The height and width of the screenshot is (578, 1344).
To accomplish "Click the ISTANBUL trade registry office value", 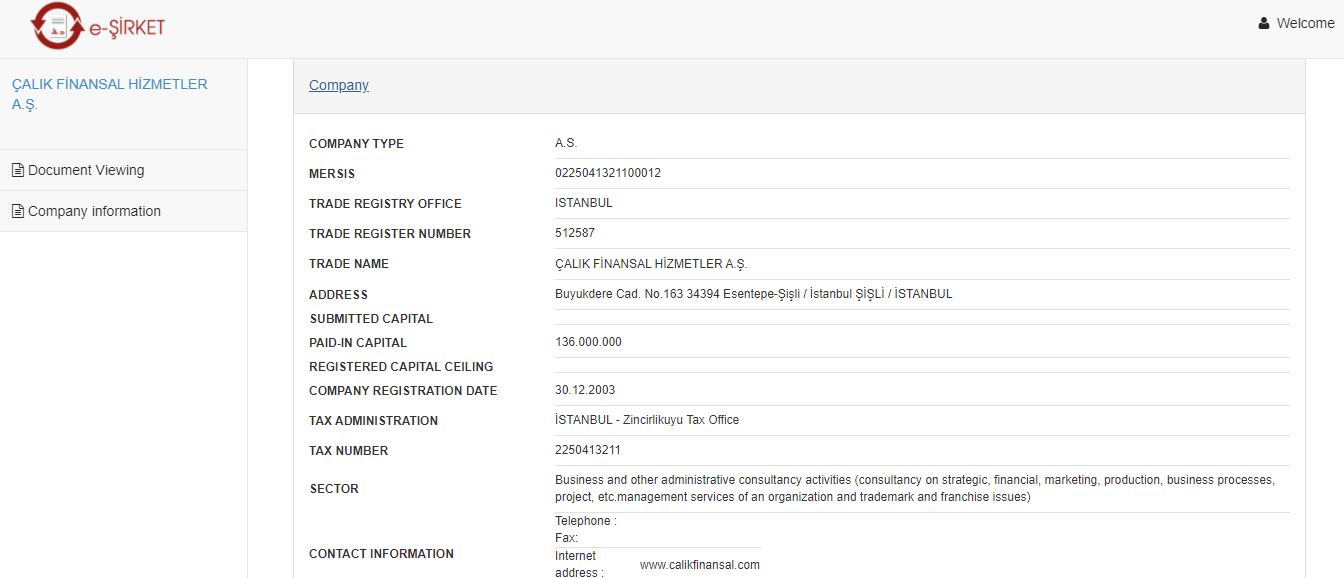I will [x=584, y=203].
